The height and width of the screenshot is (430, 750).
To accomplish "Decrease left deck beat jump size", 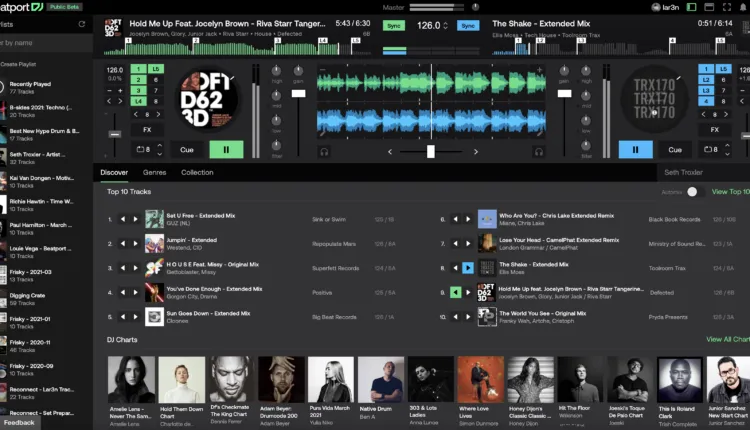I will coord(136,114).
